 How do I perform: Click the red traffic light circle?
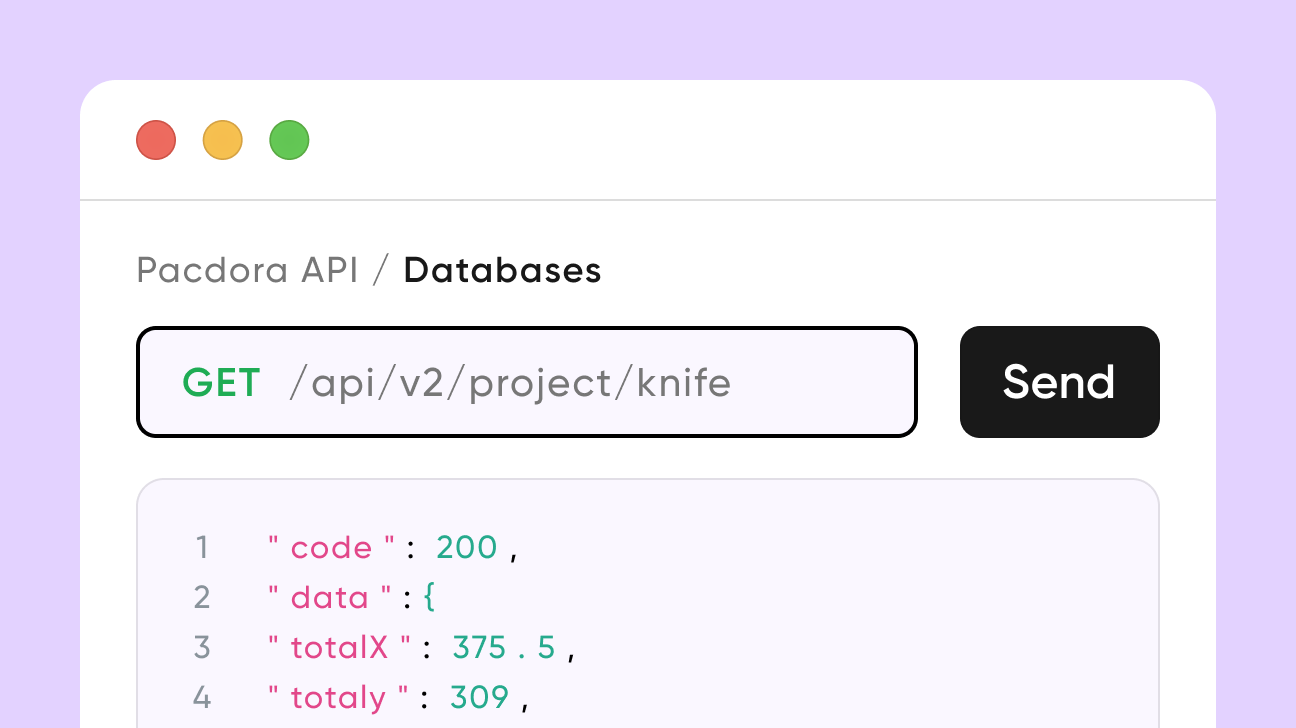[x=156, y=140]
